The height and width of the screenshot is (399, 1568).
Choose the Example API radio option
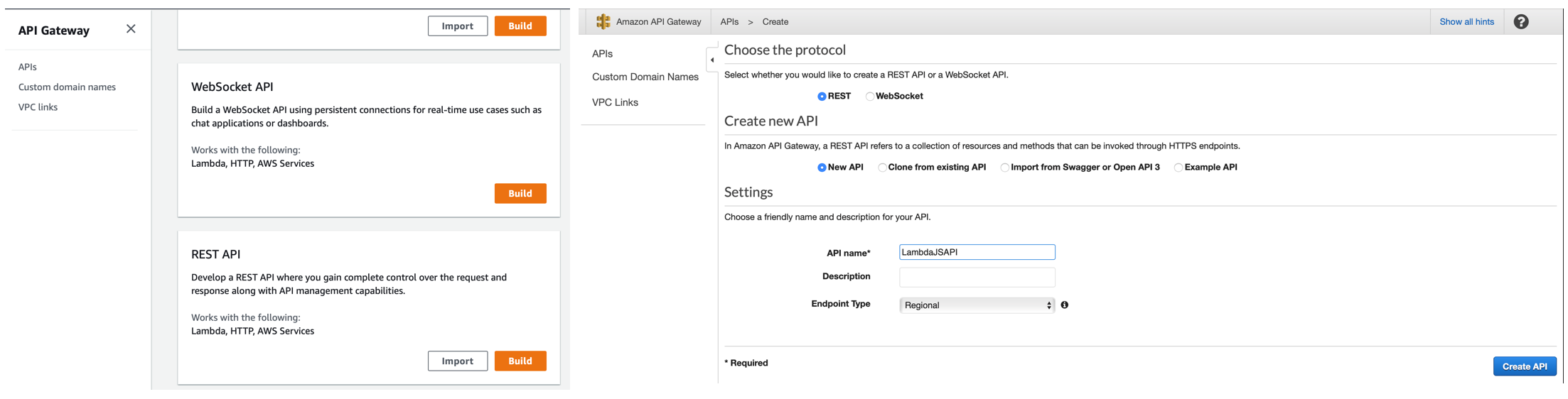tap(1178, 168)
